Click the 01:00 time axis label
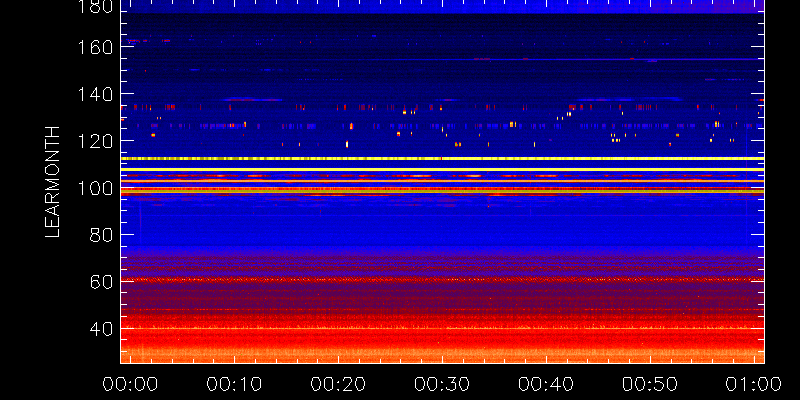Image resolution: width=800 pixels, height=400 pixels. click(x=754, y=384)
